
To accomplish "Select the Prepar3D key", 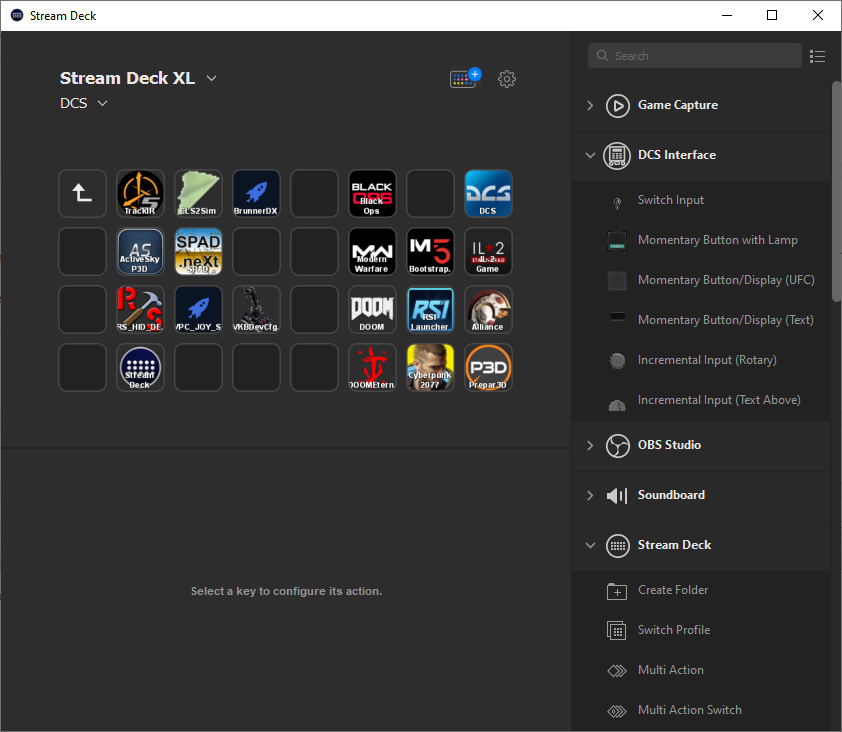I will 488,367.
